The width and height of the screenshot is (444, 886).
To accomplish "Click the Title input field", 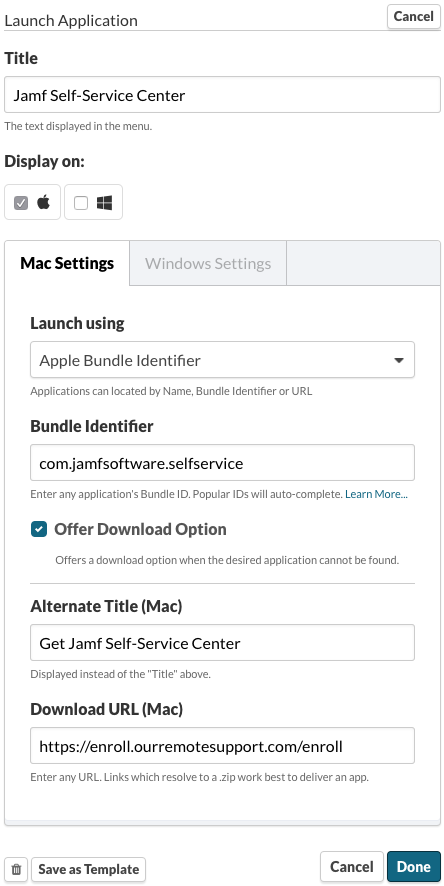I will (222, 95).
